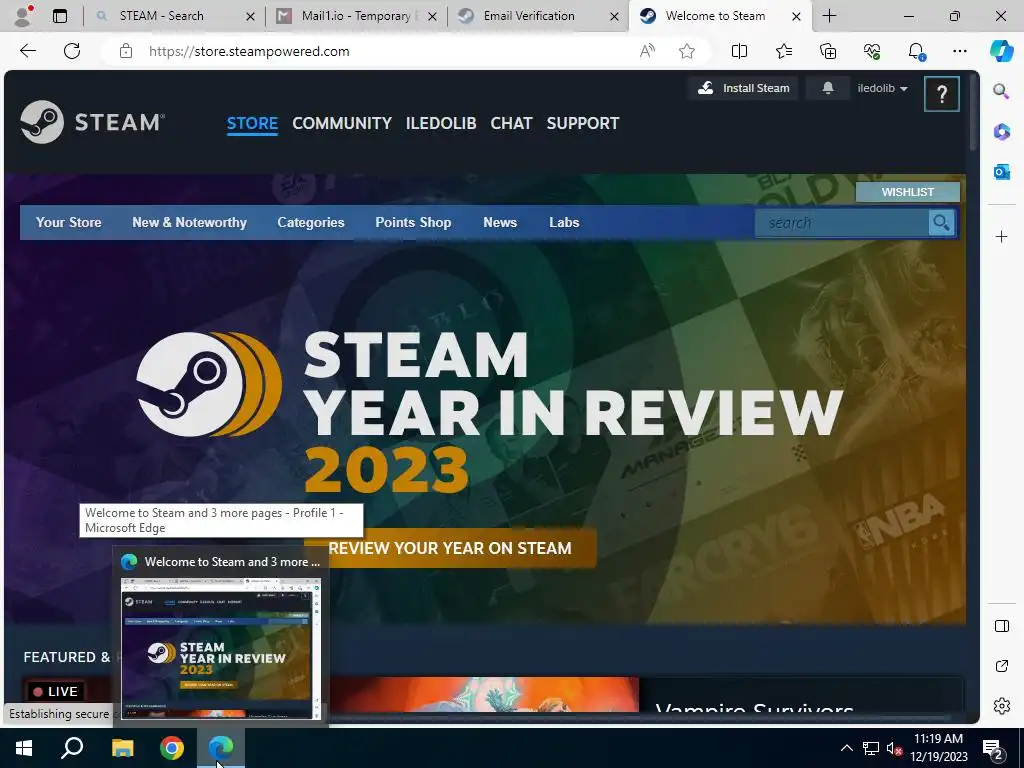
Task: Show hidden system tray icons
Action: pos(846,748)
